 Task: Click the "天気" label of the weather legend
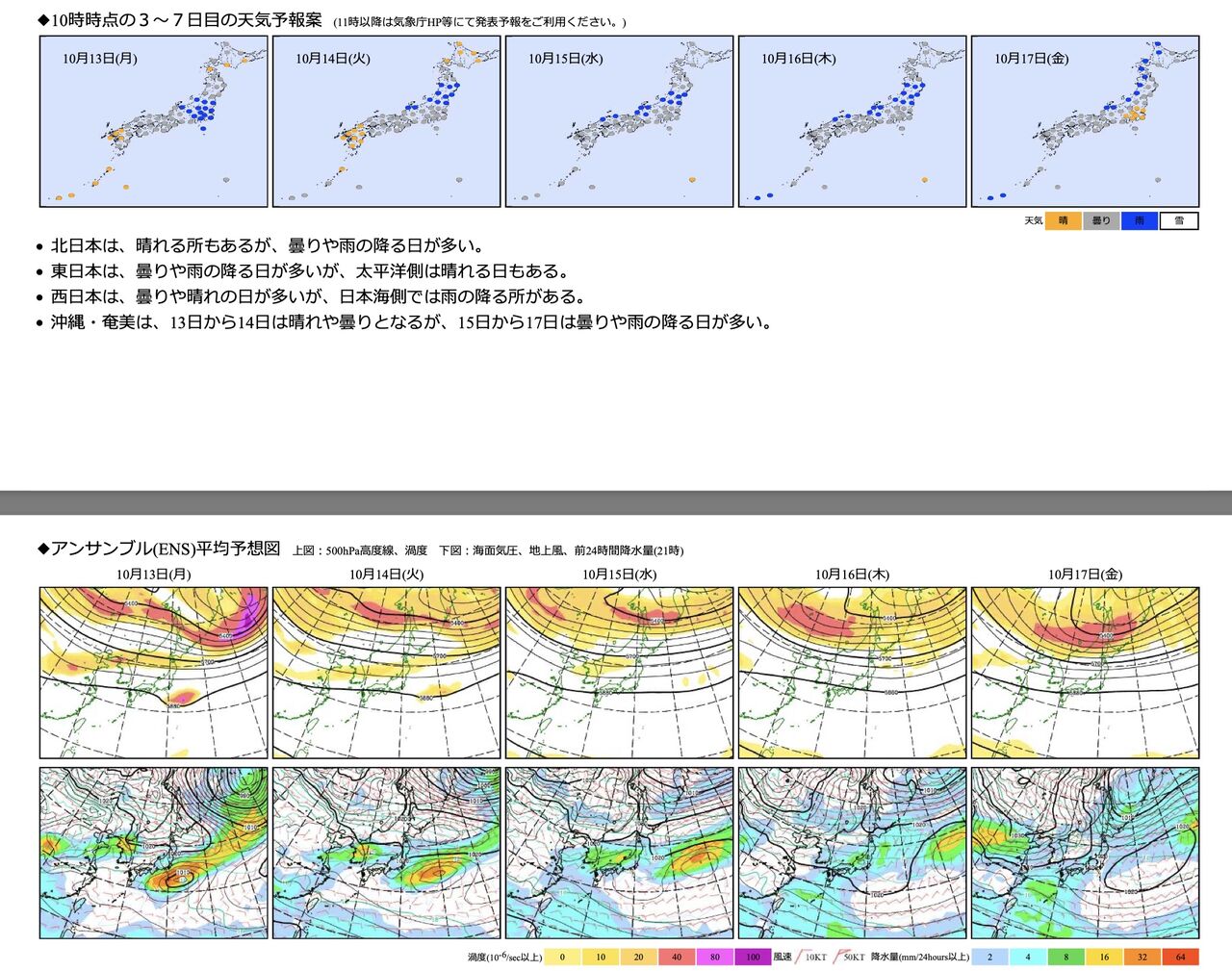pos(1033,221)
